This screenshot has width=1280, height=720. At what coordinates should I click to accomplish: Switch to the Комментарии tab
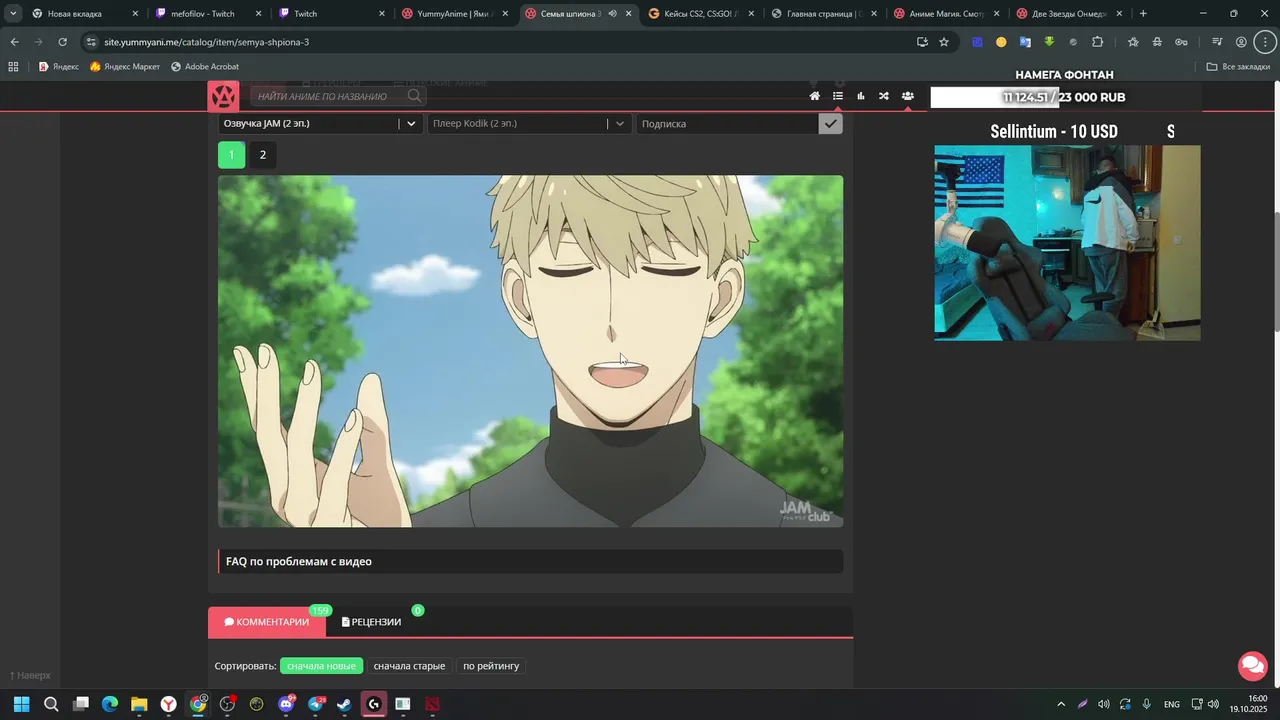(267, 622)
